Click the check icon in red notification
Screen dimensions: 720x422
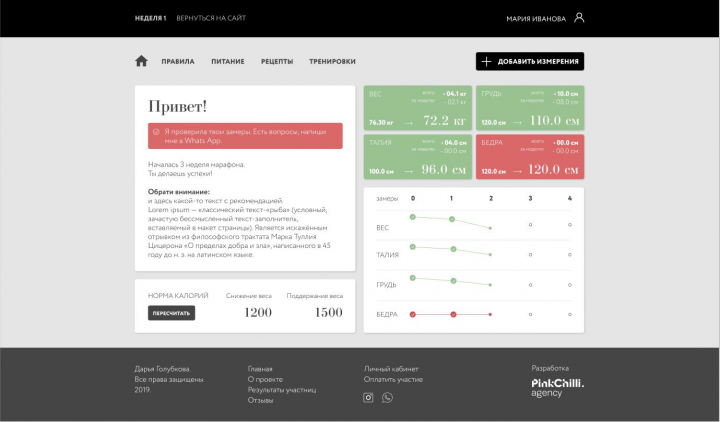156,132
